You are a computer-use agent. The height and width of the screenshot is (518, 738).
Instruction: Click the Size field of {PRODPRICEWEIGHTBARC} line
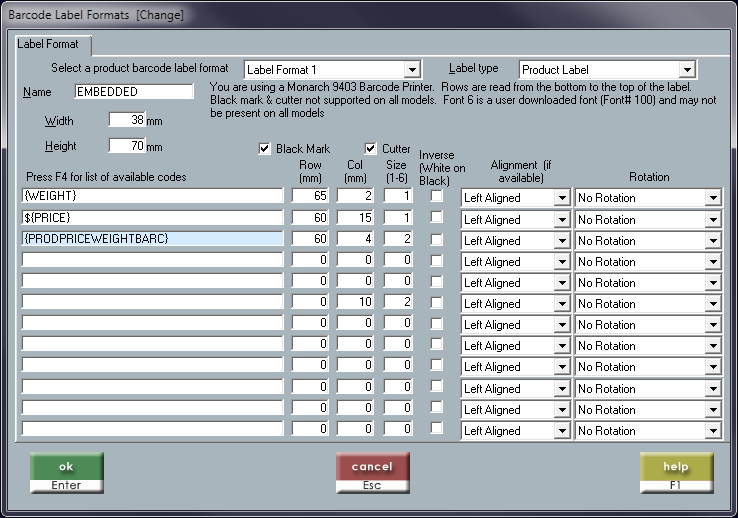(x=398, y=239)
